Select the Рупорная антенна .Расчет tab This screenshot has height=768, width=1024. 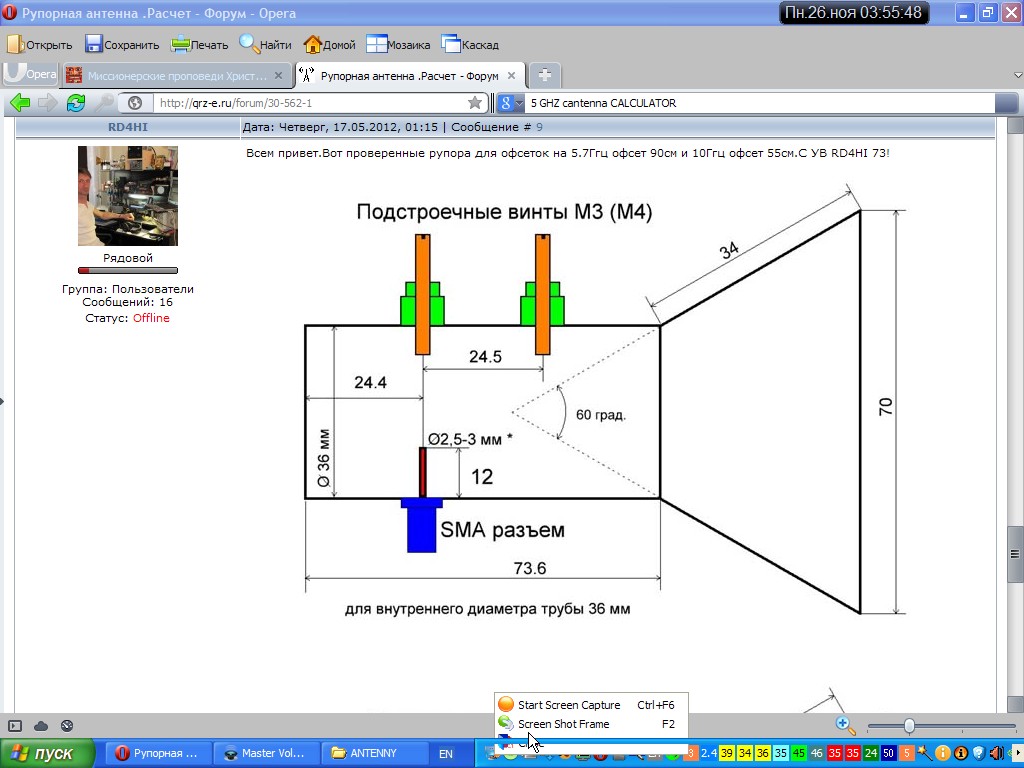[x=409, y=76]
